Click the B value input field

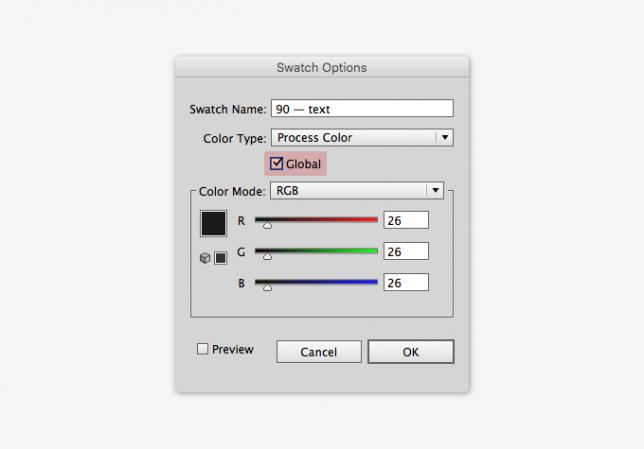pos(406,283)
